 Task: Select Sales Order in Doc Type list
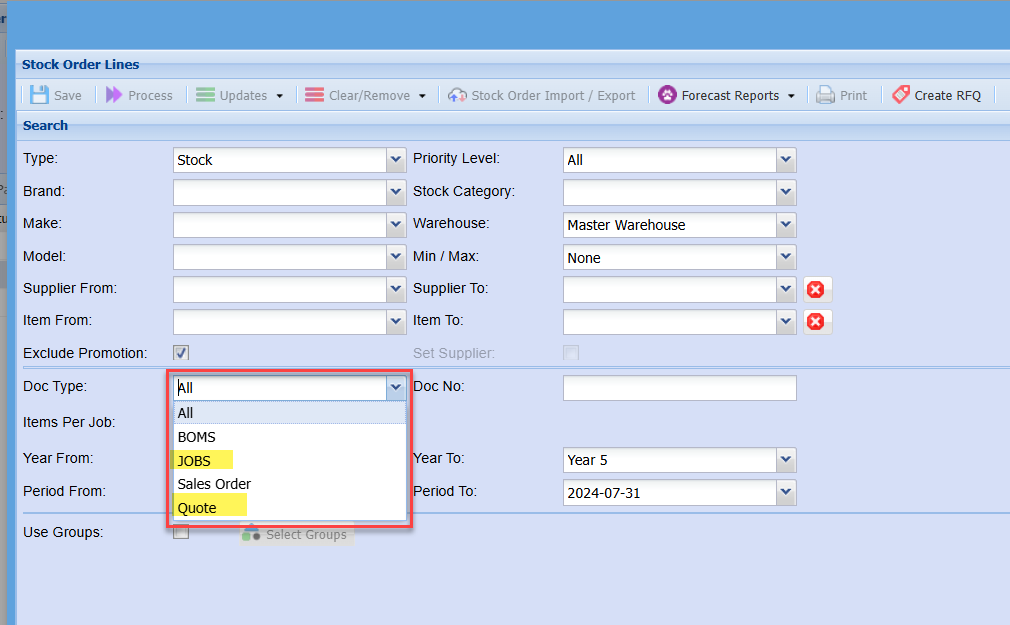pos(290,484)
